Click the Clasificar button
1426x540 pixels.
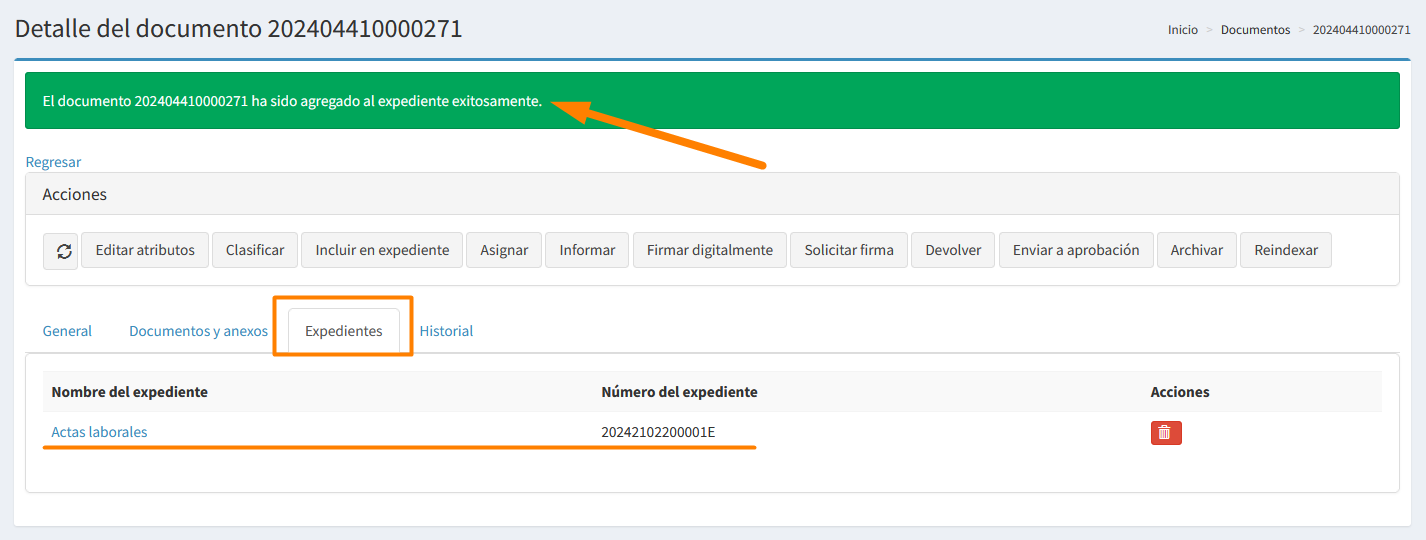(x=255, y=250)
